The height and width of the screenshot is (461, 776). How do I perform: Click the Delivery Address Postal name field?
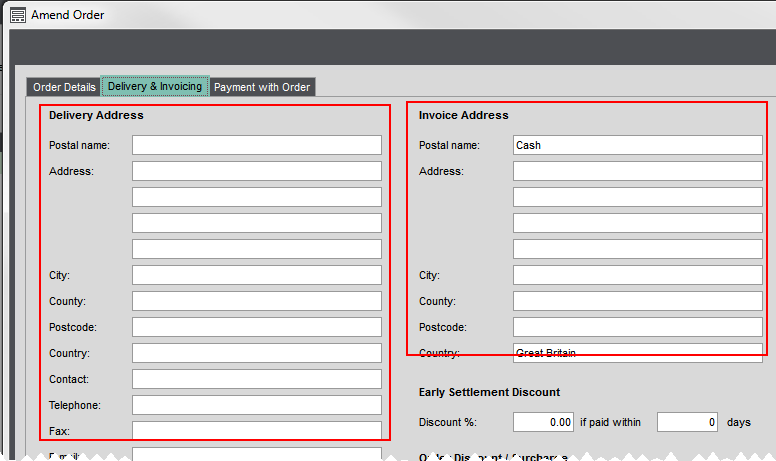click(x=256, y=145)
